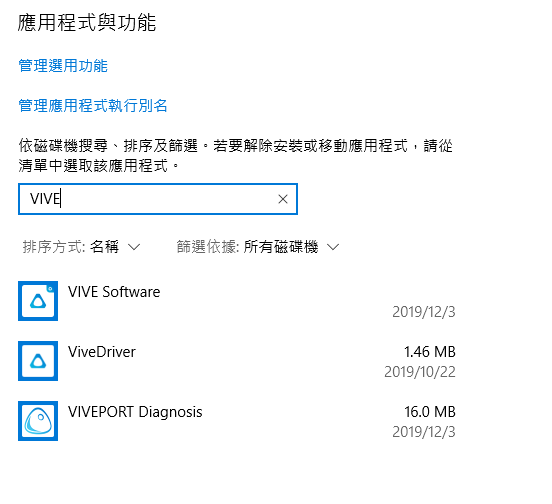The height and width of the screenshot is (504, 552).
Task: Click the 16.0 MB size value
Action: [x=429, y=412]
